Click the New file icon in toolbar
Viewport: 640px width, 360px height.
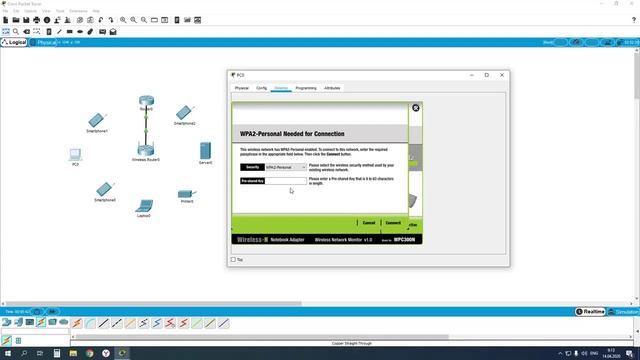pyautogui.click(x=5, y=20)
